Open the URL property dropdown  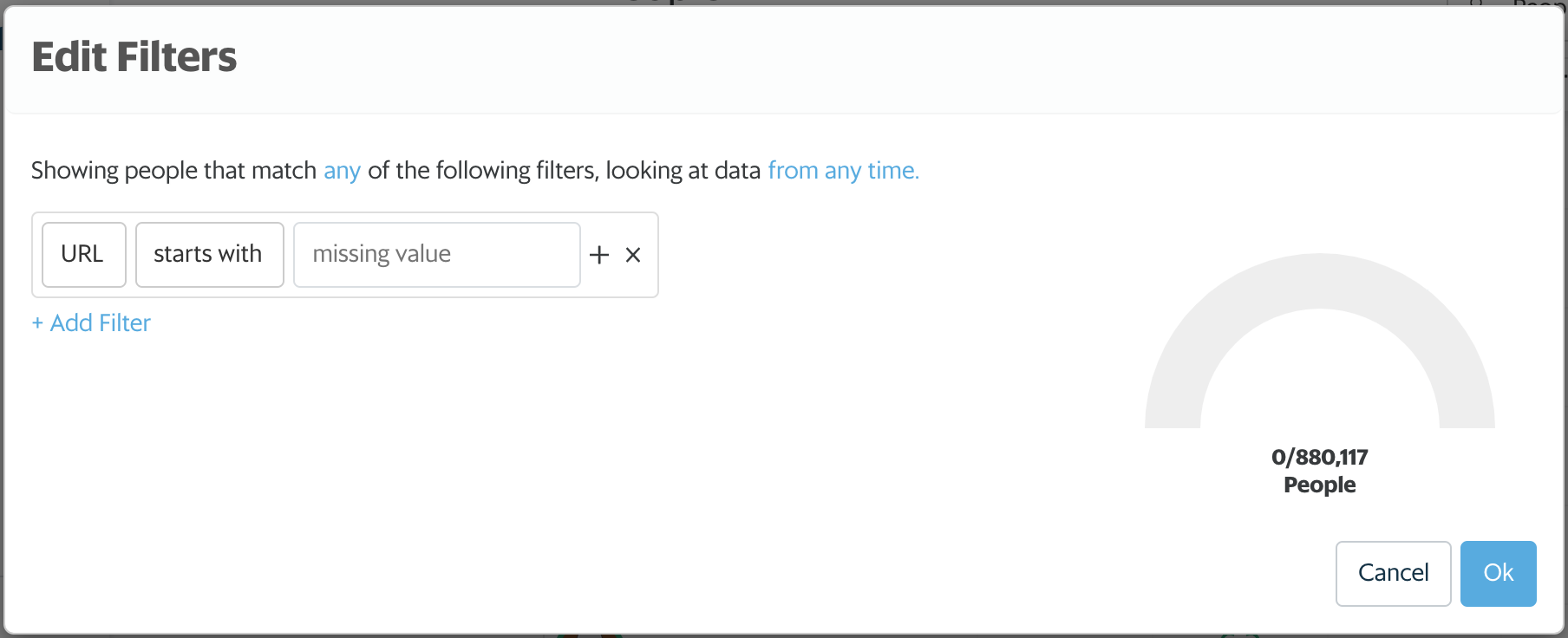[84, 255]
